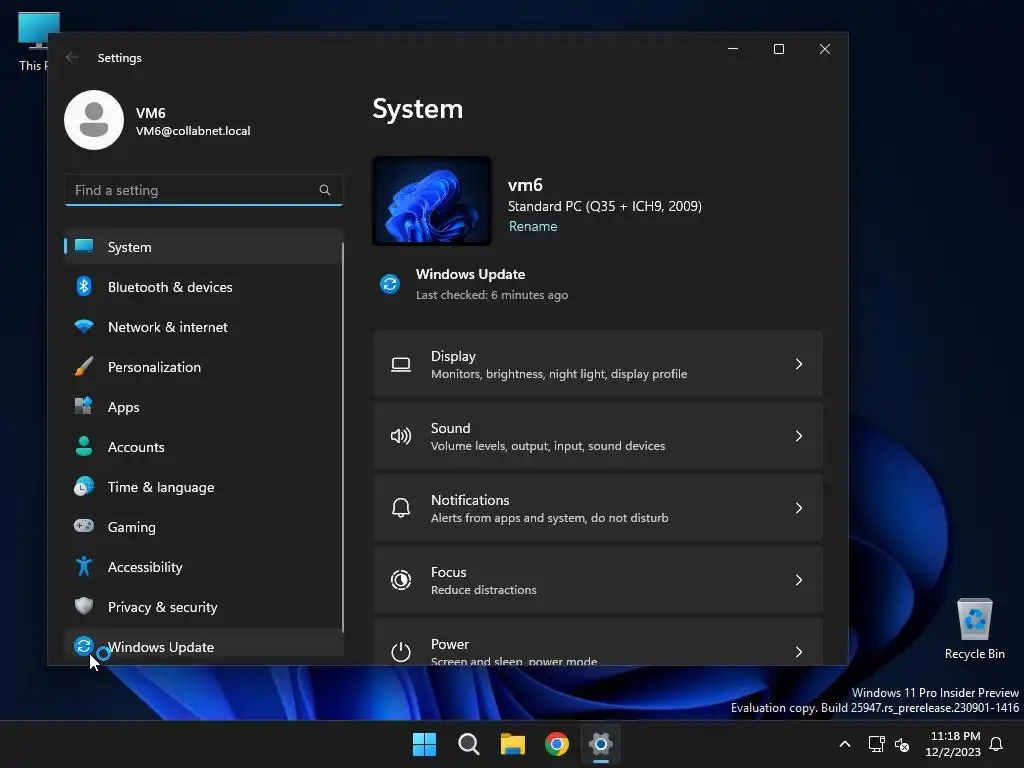Open Focus reduce distractions row

click(x=598, y=580)
